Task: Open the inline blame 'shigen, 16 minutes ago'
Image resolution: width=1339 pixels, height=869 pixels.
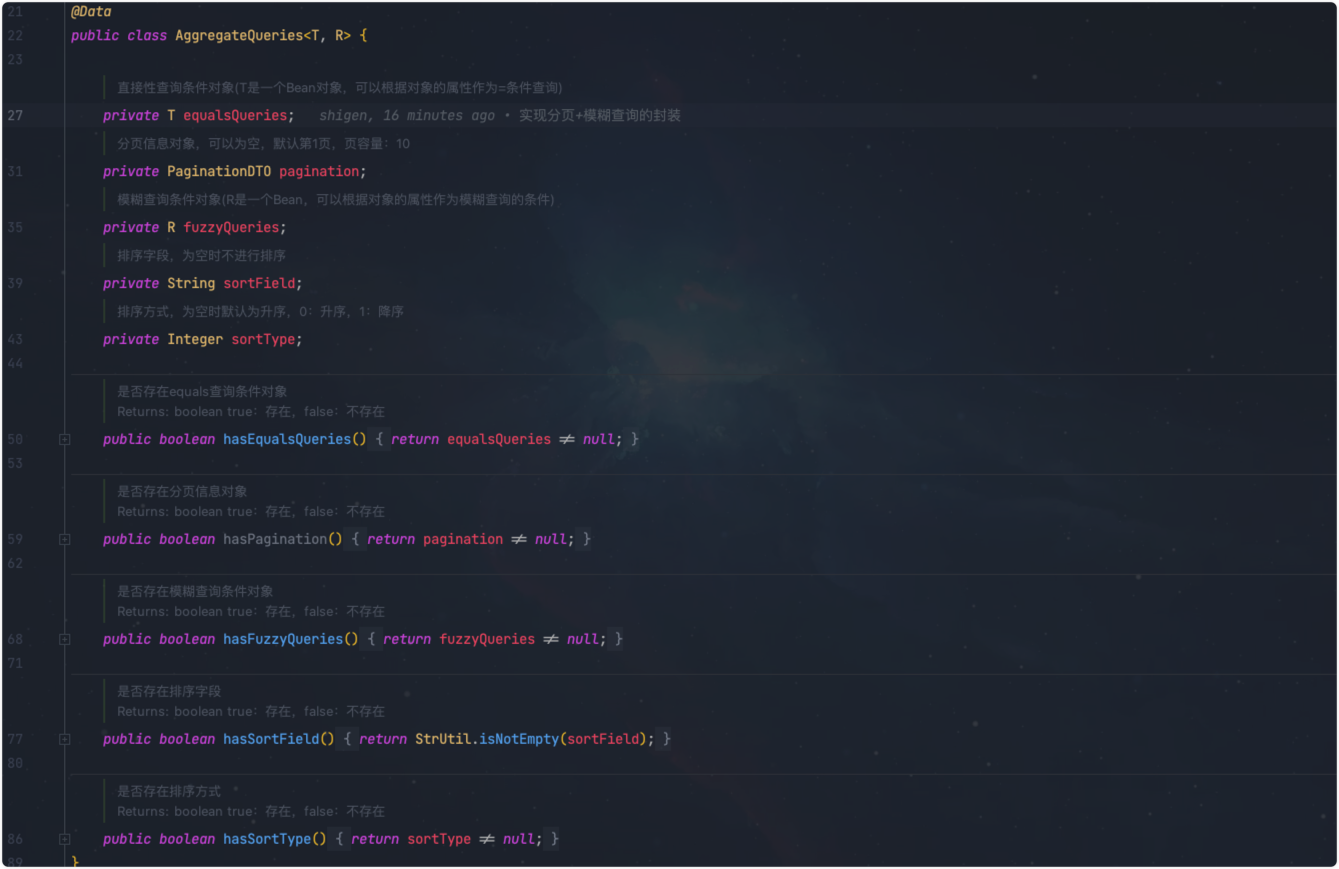Action: coord(407,116)
